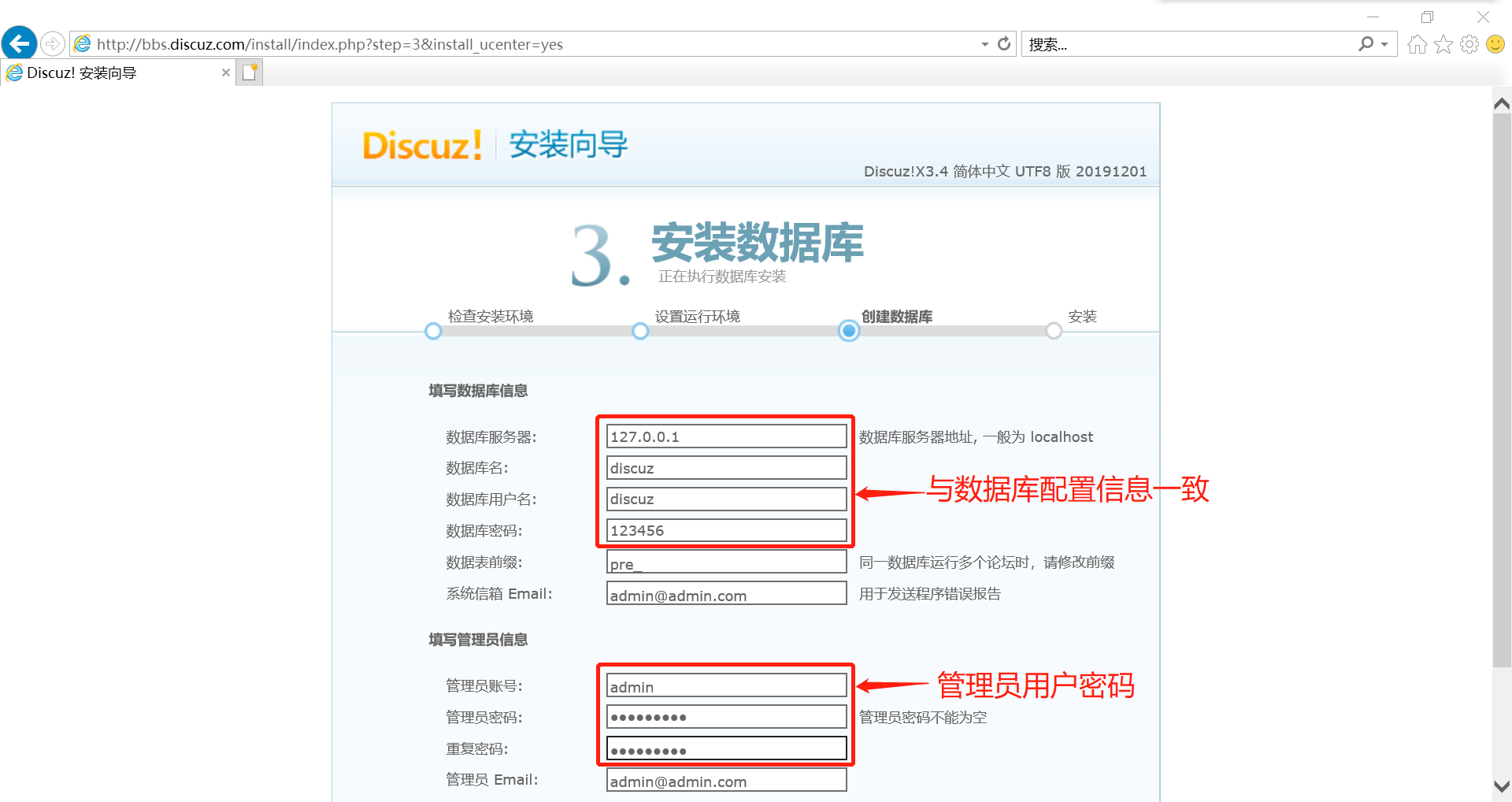Click the 数据表前缀 field with pre_

pos(726,562)
